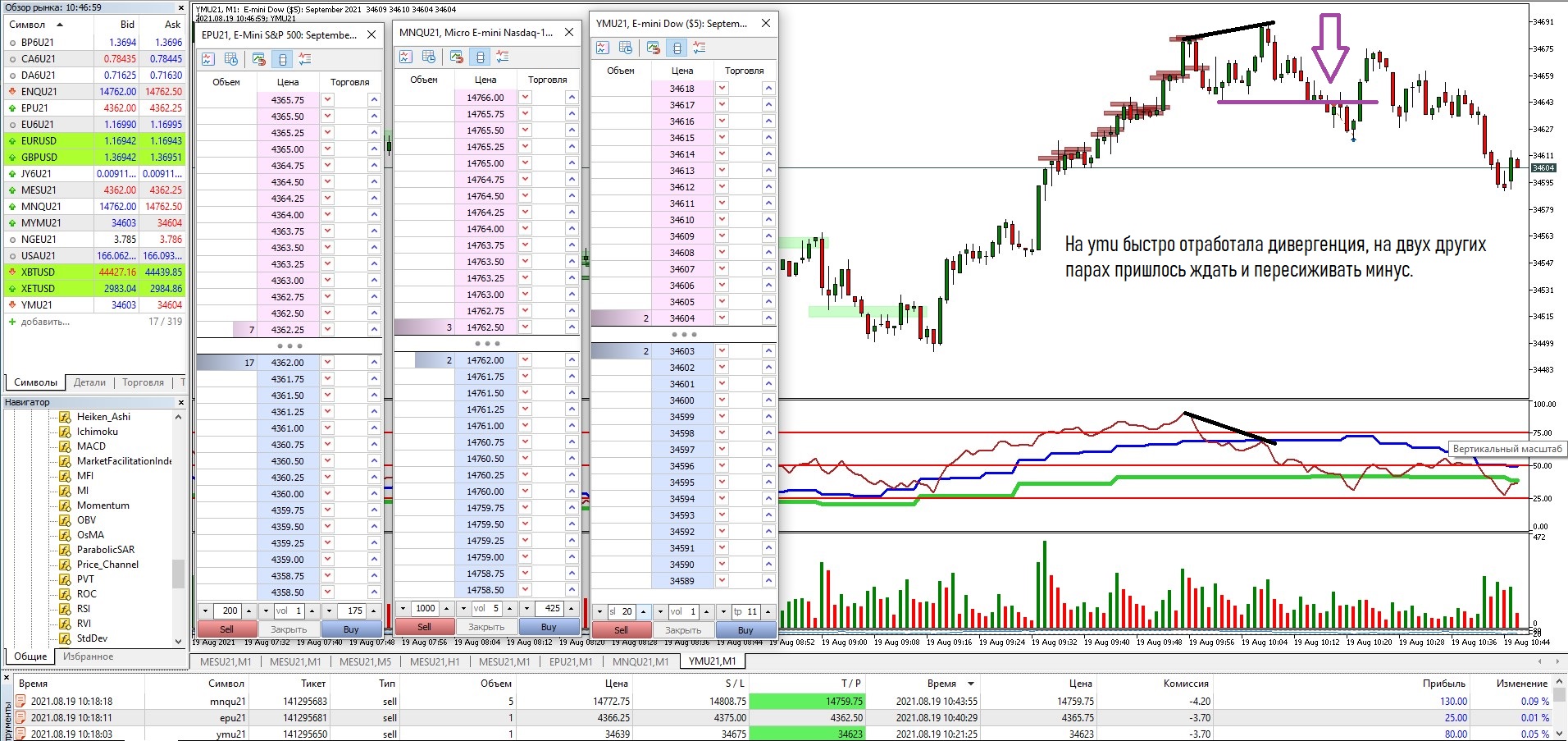The height and width of the screenshot is (741, 1568).
Task: Select the Ichimoku indicator icon in Navigator
Action: [x=65, y=432]
